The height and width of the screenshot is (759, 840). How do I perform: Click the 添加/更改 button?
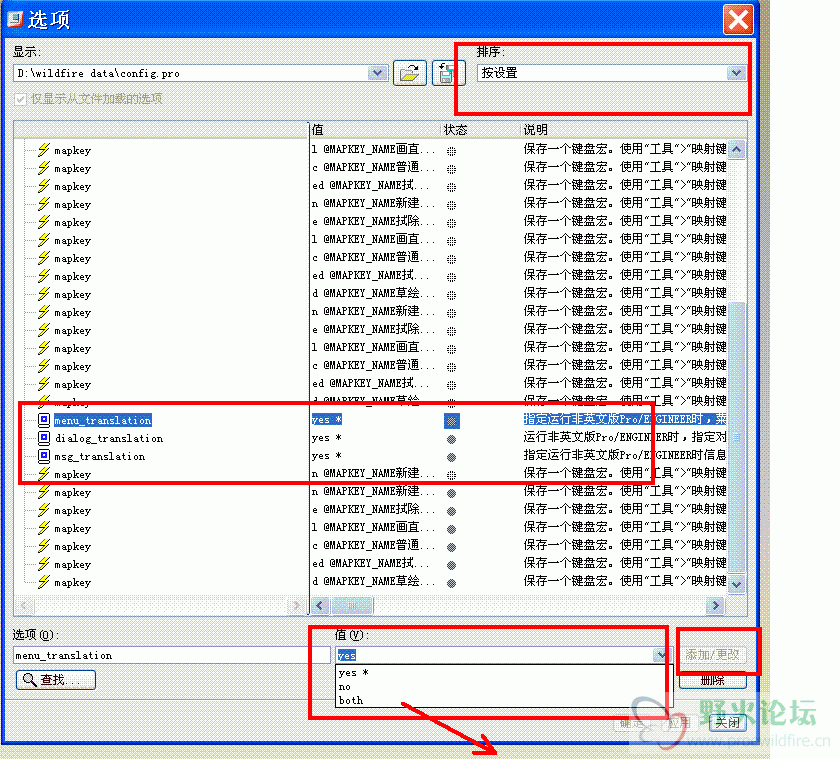[x=712, y=655]
